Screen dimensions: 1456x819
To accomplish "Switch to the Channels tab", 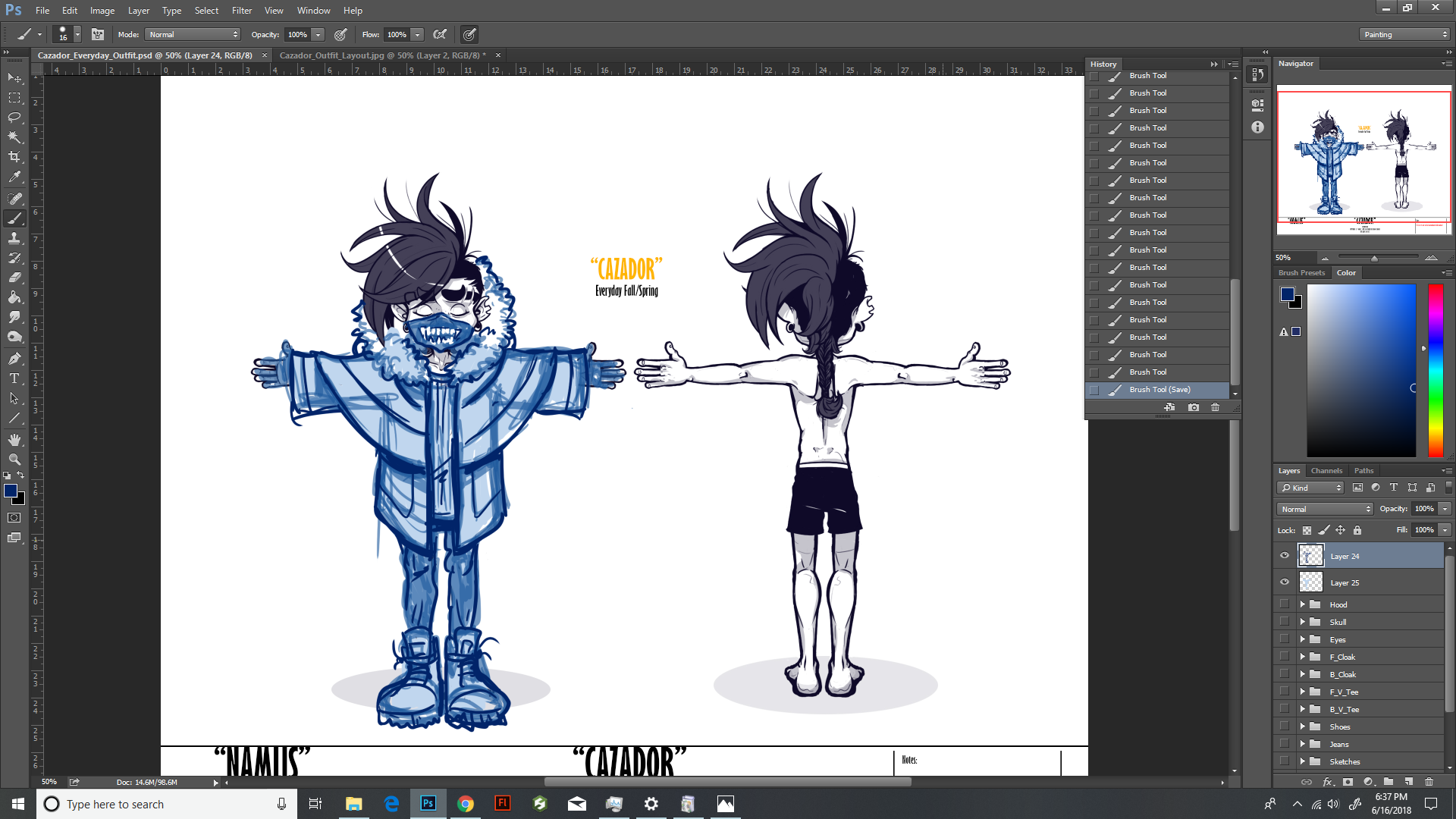I will click(x=1326, y=471).
